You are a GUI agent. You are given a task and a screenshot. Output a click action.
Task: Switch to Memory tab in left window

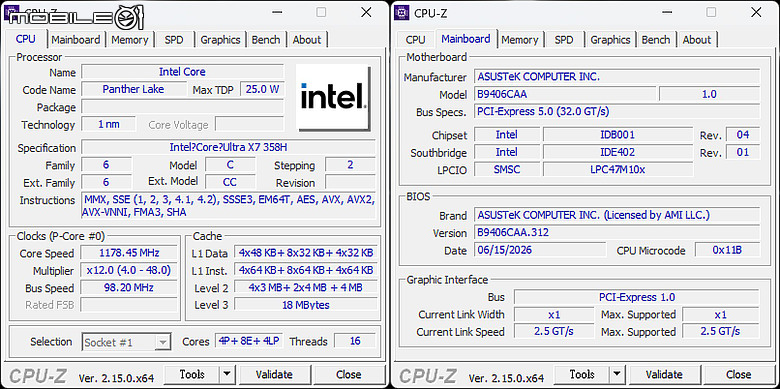coord(129,39)
